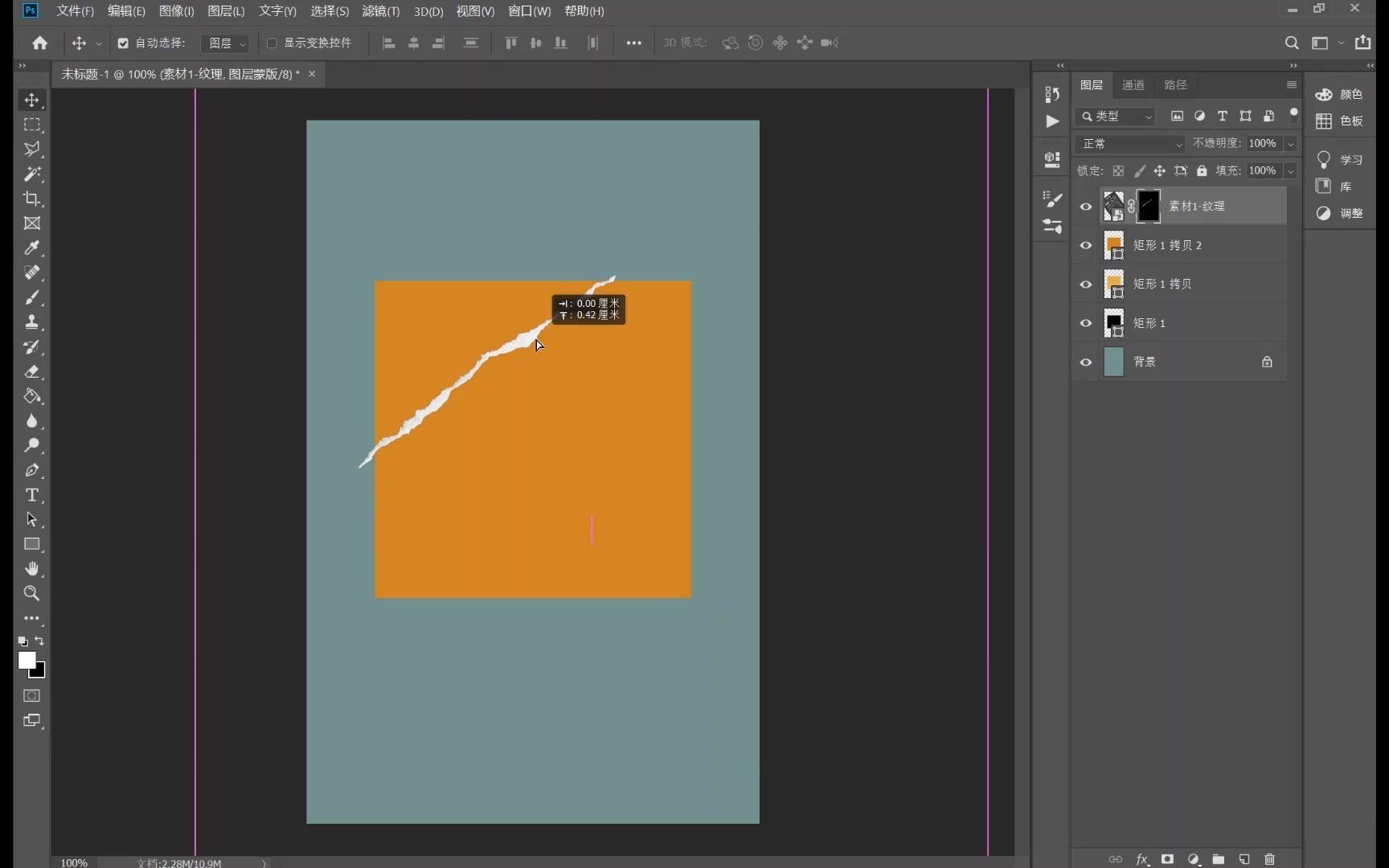Viewport: 1389px width, 868px height.
Task: Switch to the 通道 tab
Action: tap(1133, 85)
